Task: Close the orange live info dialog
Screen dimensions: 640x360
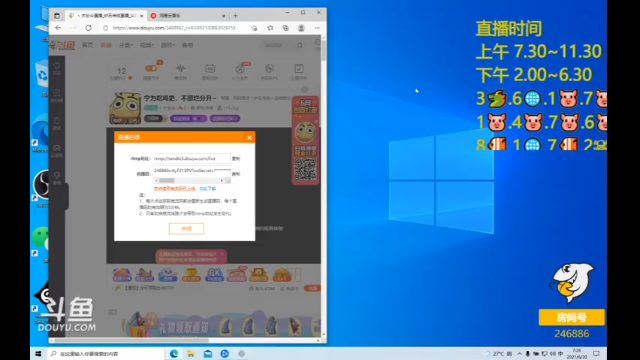Action: [x=249, y=138]
